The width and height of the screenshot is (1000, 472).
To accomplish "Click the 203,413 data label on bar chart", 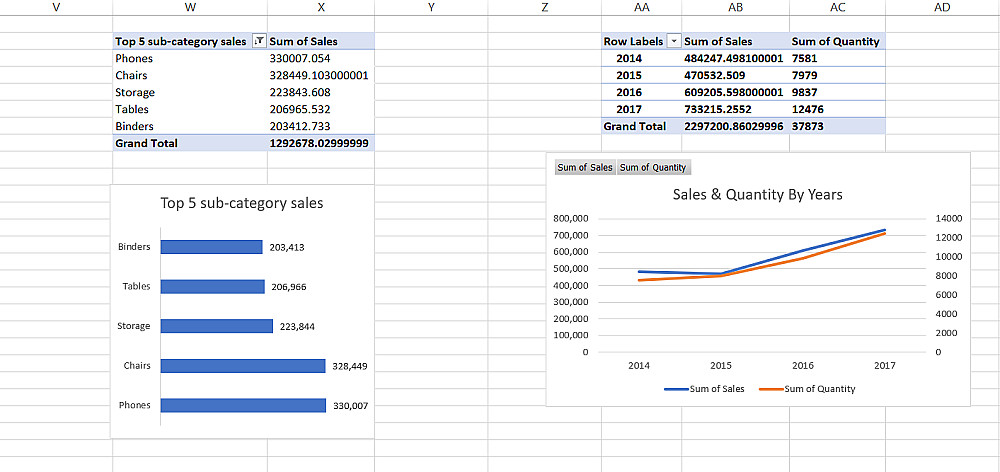I will (x=287, y=247).
